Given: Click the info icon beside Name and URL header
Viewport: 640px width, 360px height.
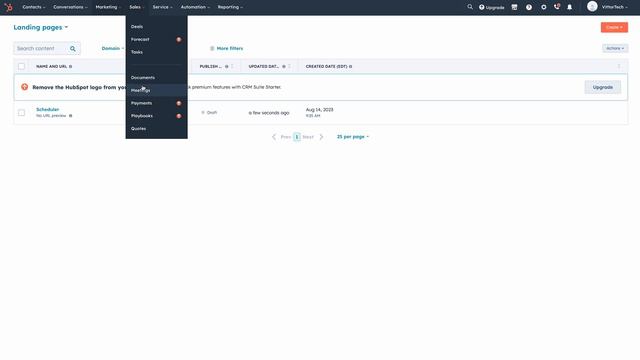Looking at the screenshot, I should (71, 67).
